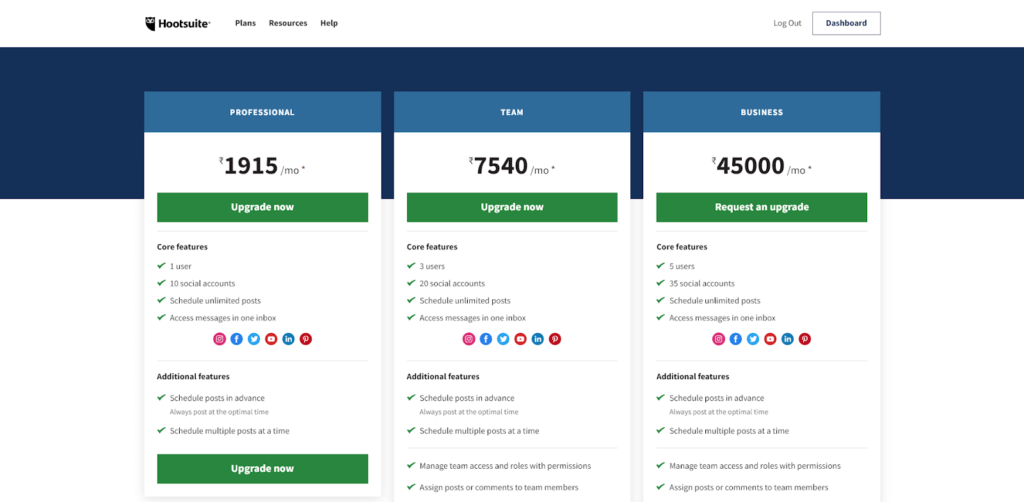
Task: Click Twitter icon in Professional plan
Action: (254, 339)
